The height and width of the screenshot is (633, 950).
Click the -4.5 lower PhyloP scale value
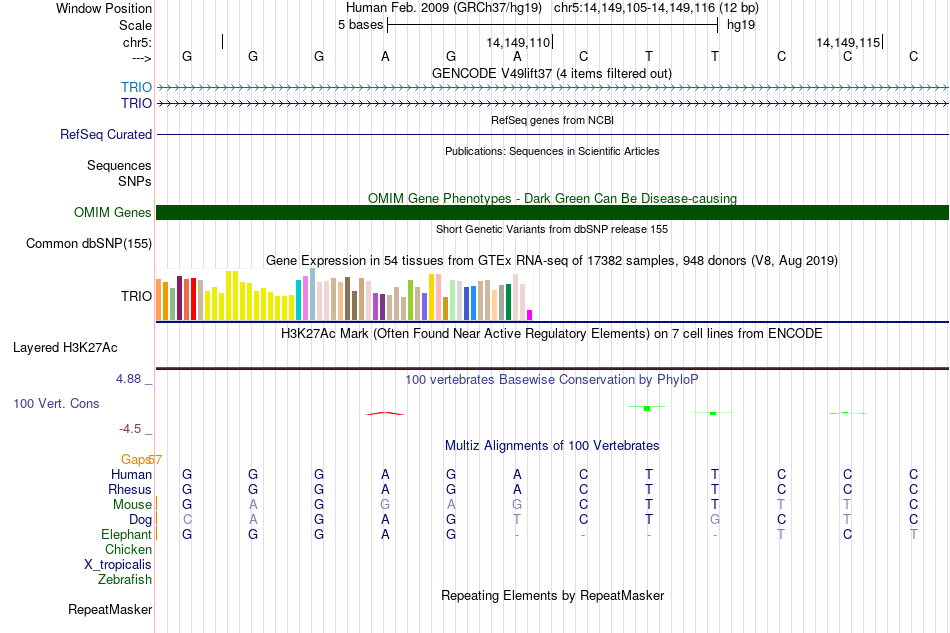pos(130,429)
